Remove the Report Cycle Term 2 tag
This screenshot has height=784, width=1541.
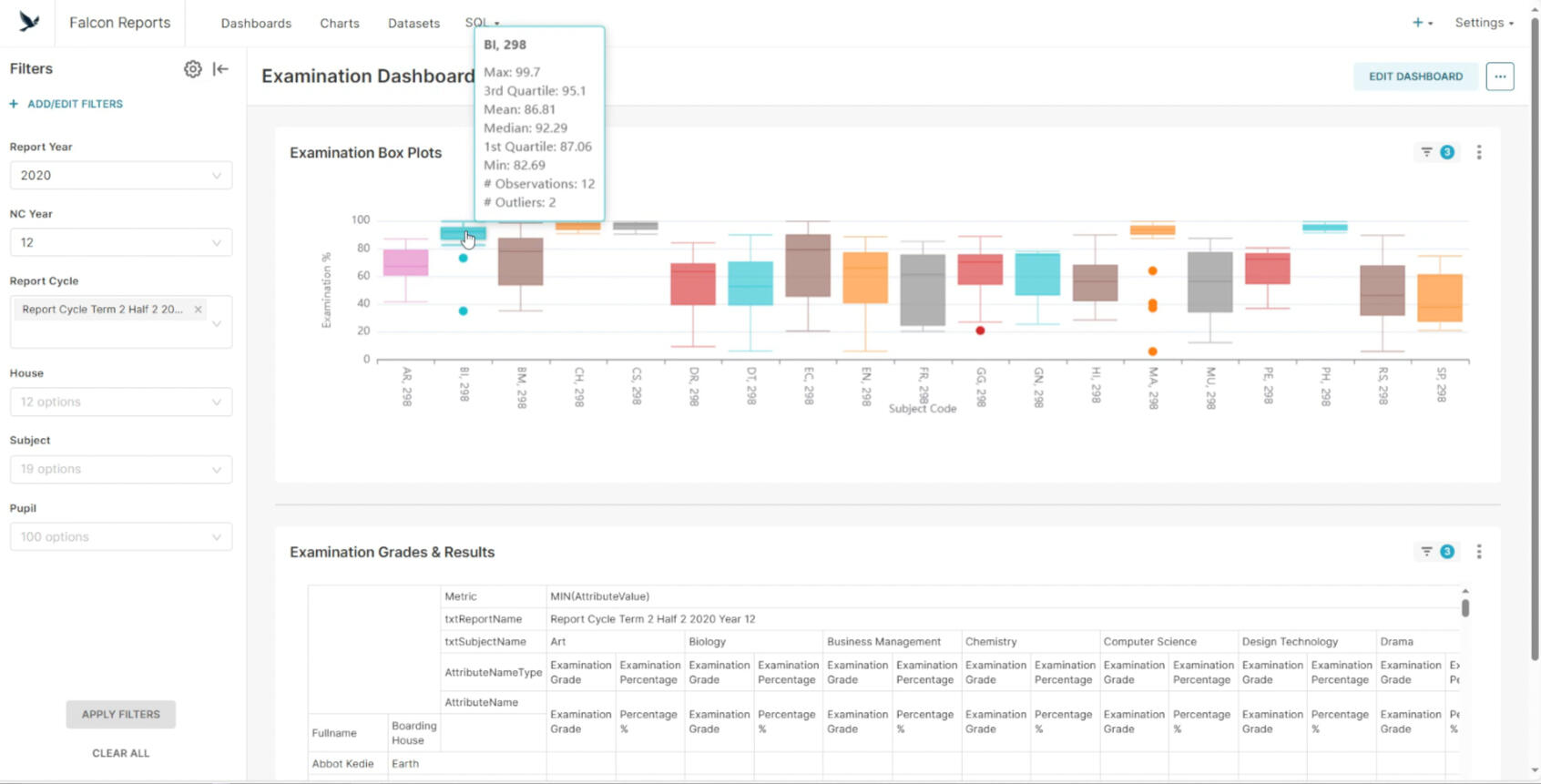(x=198, y=310)
